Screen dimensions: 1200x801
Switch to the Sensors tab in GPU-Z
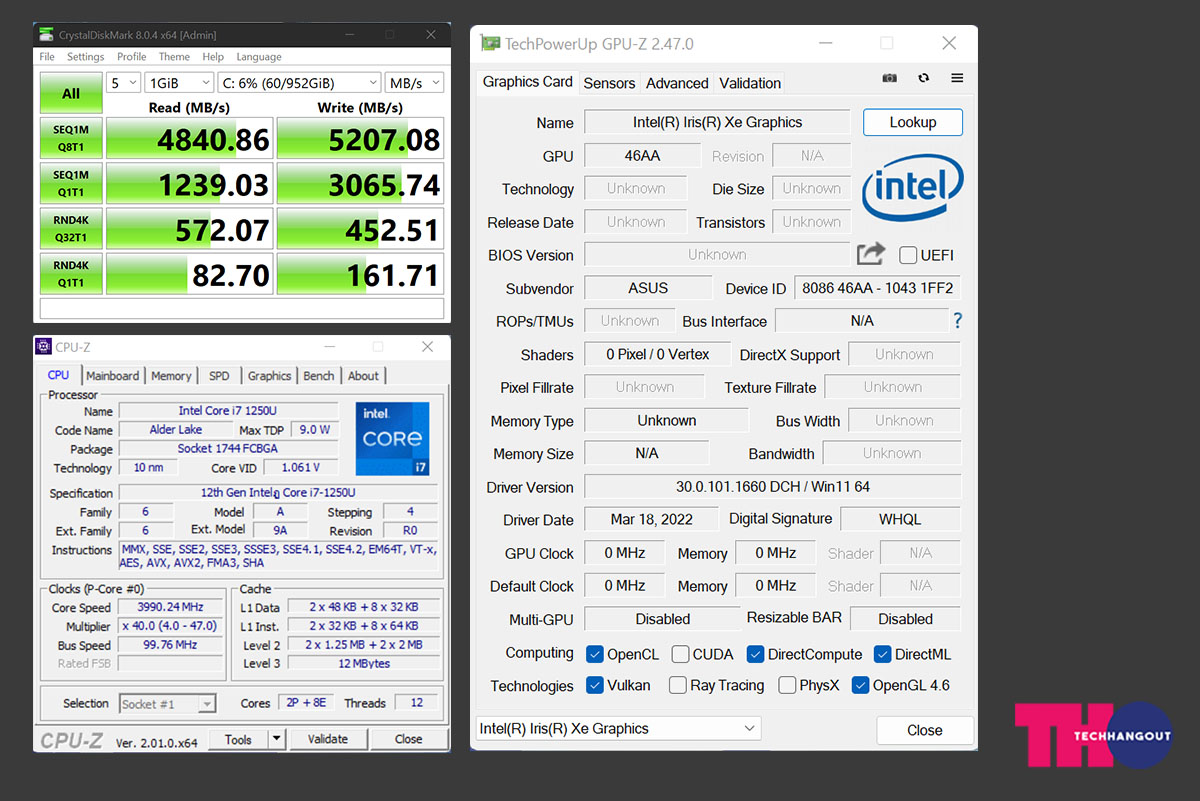tap(609, 83)
